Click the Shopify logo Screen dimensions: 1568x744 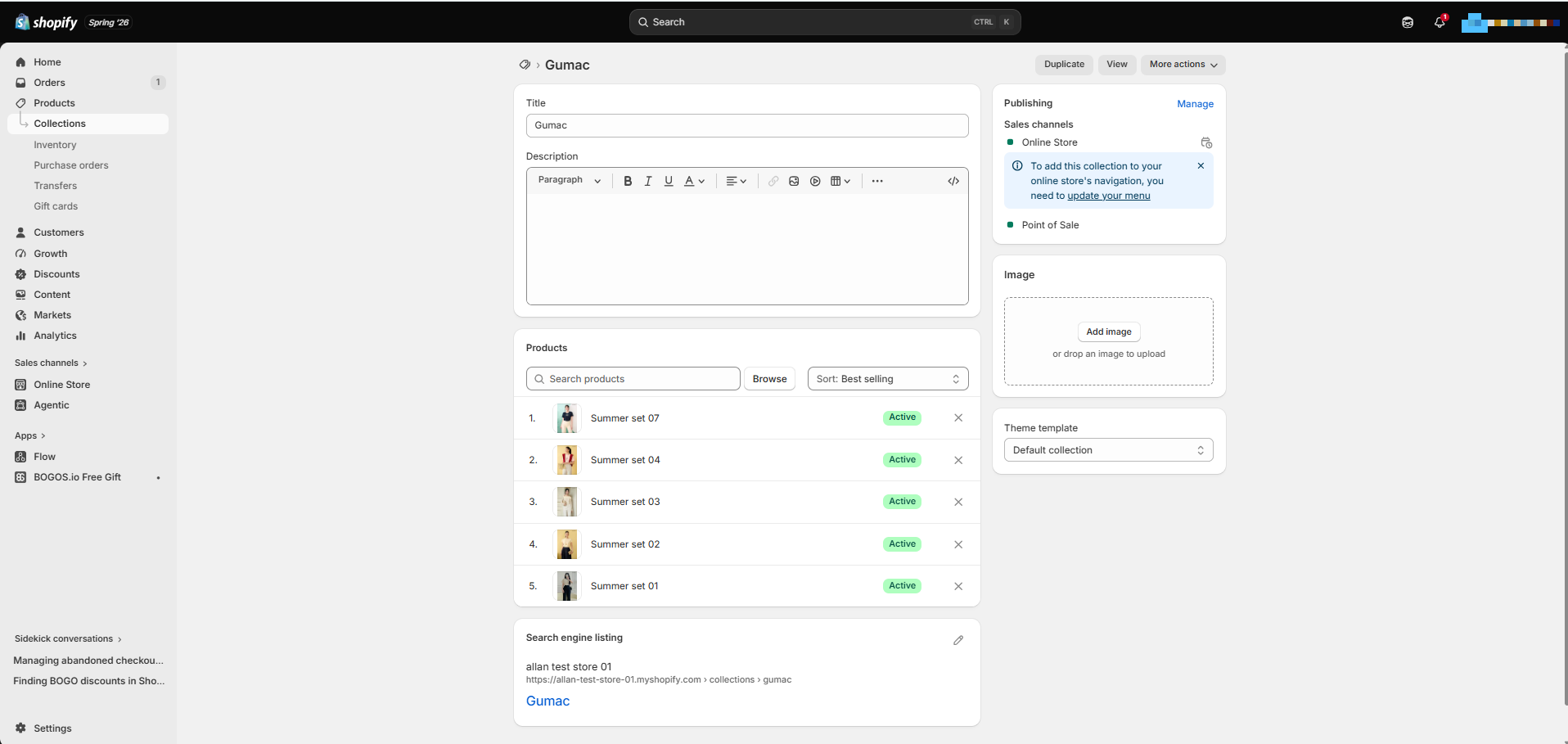[46, 22]
